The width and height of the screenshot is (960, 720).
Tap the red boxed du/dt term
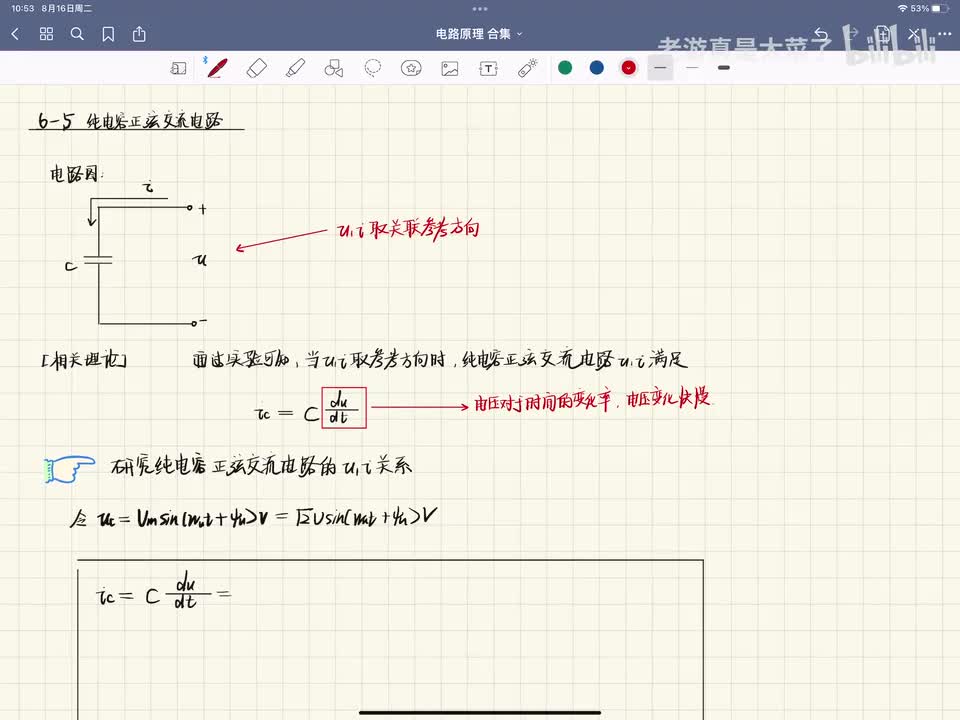coord(344,408)
